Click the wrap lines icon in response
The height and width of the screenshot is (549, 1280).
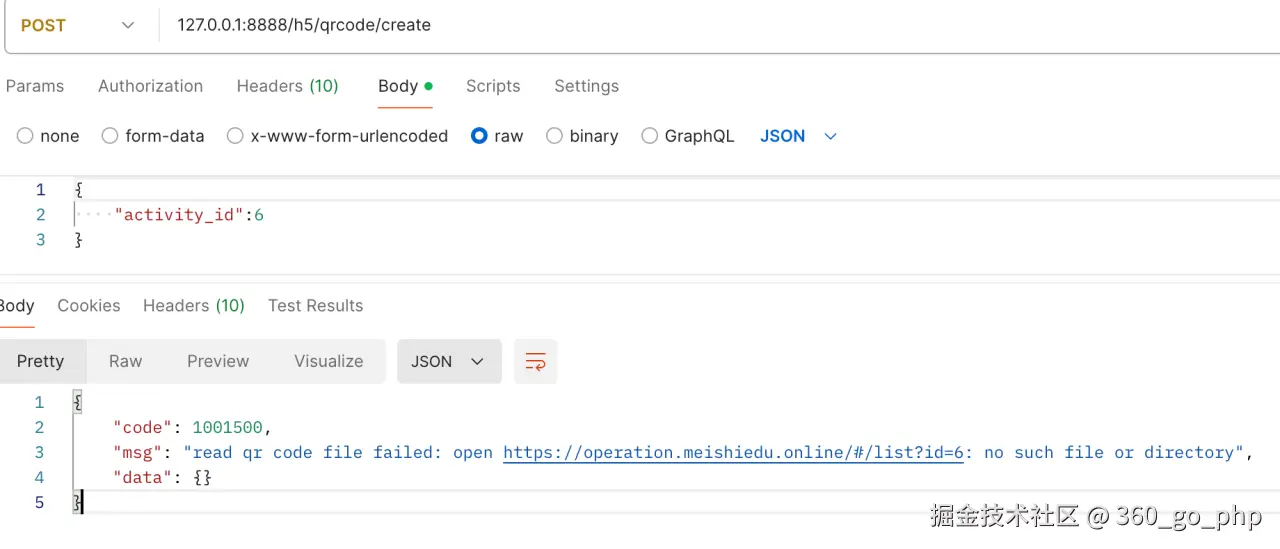tap(535, 361)
